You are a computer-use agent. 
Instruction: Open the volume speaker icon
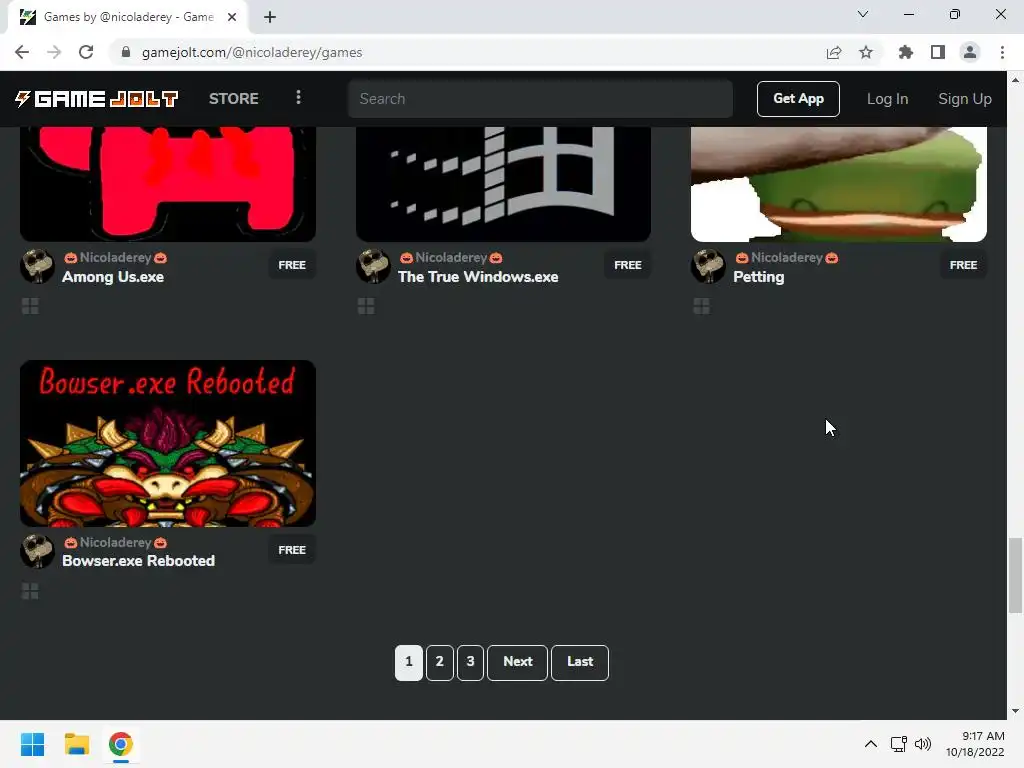click(x=923, y=744)
